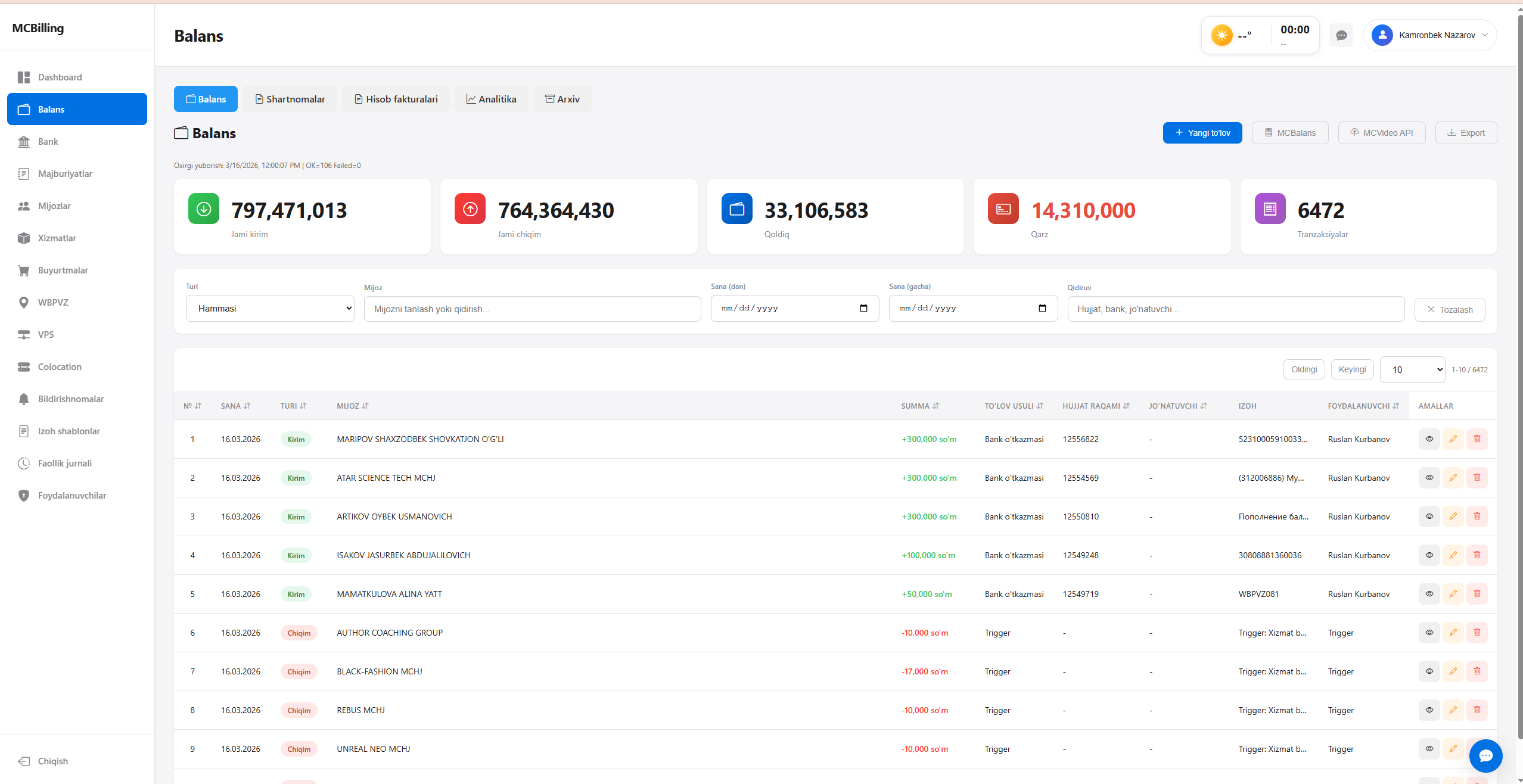Image resolution: width=1523 pixels, height=784 pixels.
Task: Open calendar picker for Sana (dan)
Action: pos(863,309)
